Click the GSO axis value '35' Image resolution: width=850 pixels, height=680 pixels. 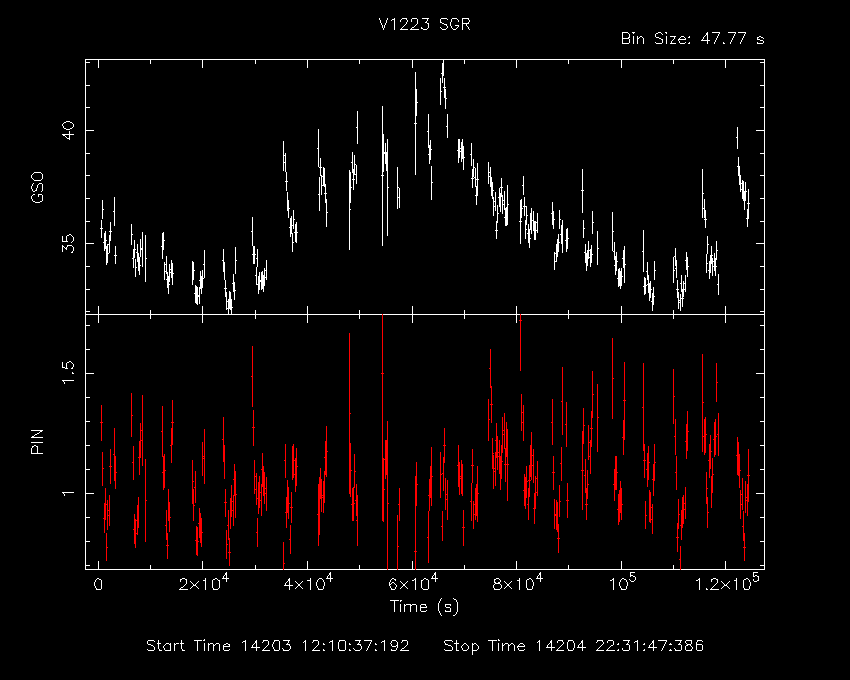pyautogui.click(x=68, y=243)
